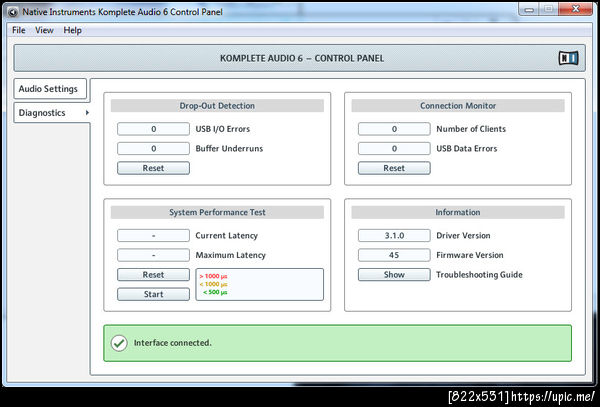Click the latency color legend box
Screen dimensions: 600x407
(259, 284)
